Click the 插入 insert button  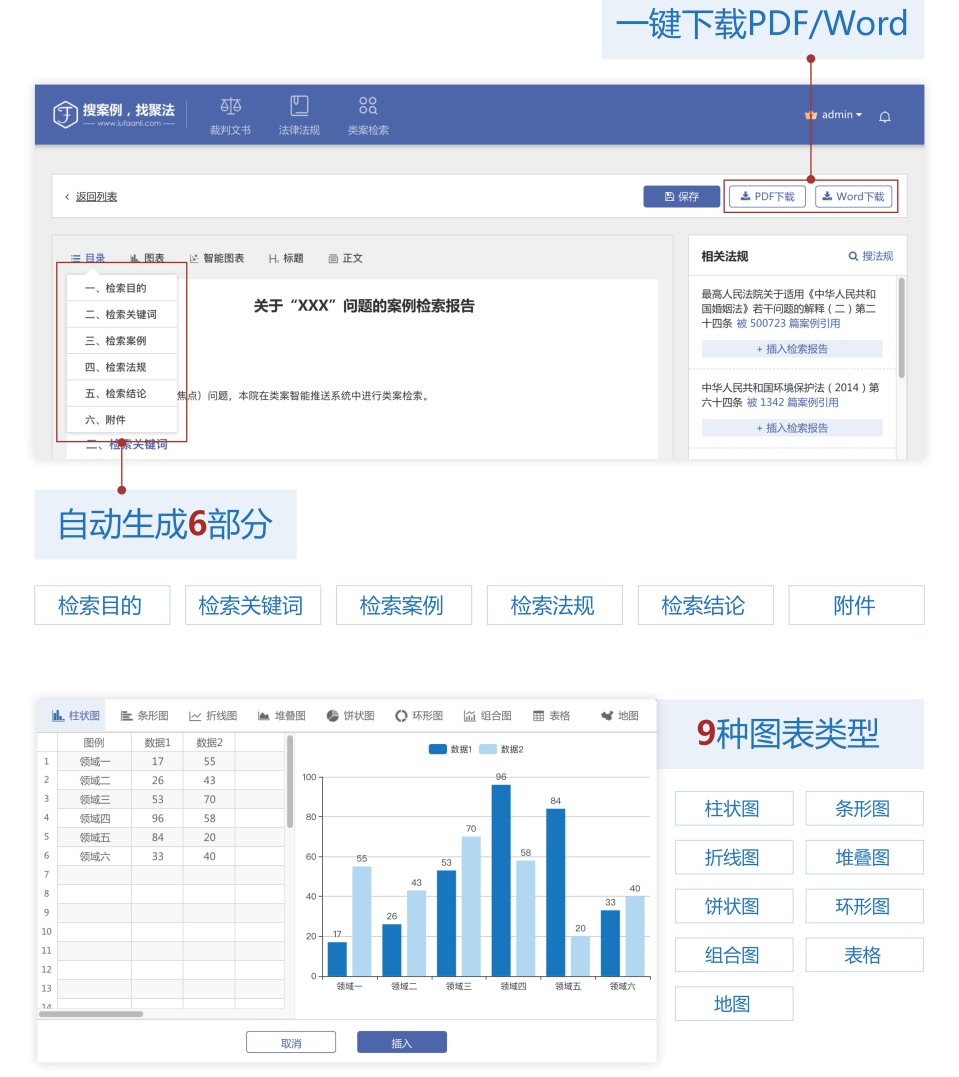point(402,1043)
